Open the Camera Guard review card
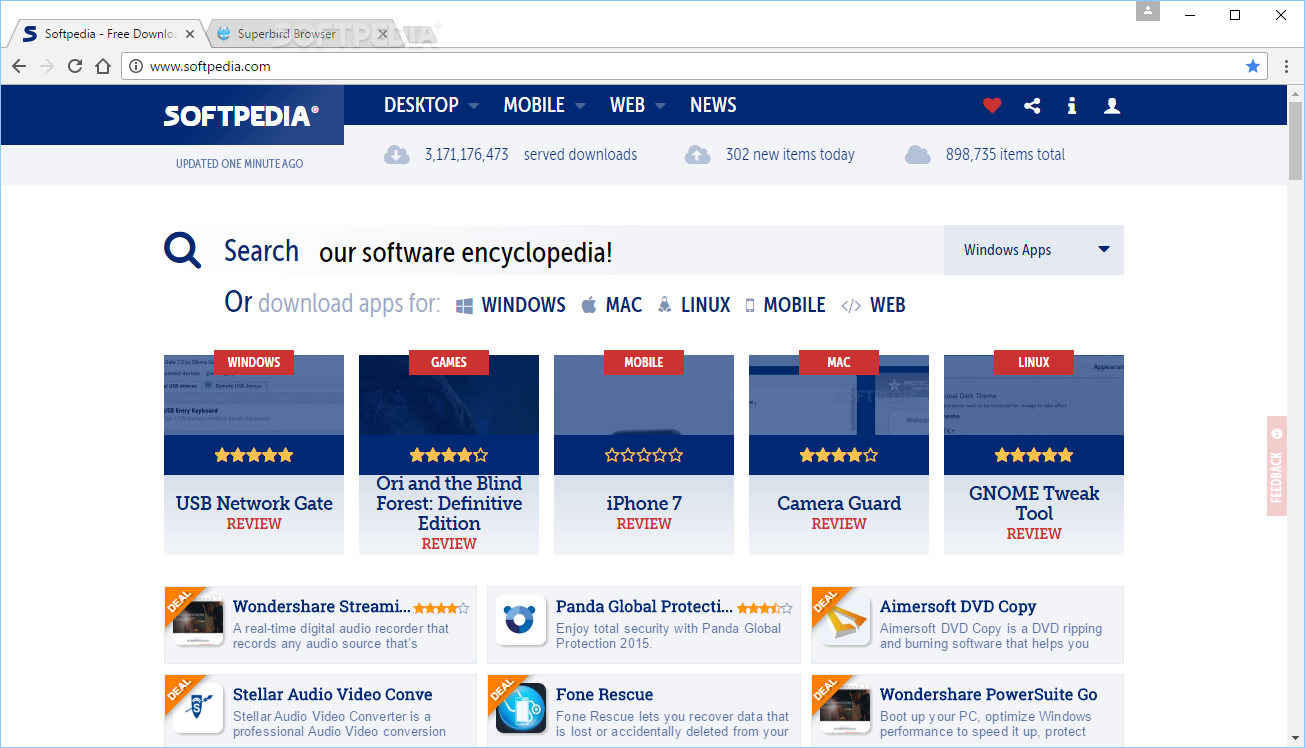 coord(839,455)
